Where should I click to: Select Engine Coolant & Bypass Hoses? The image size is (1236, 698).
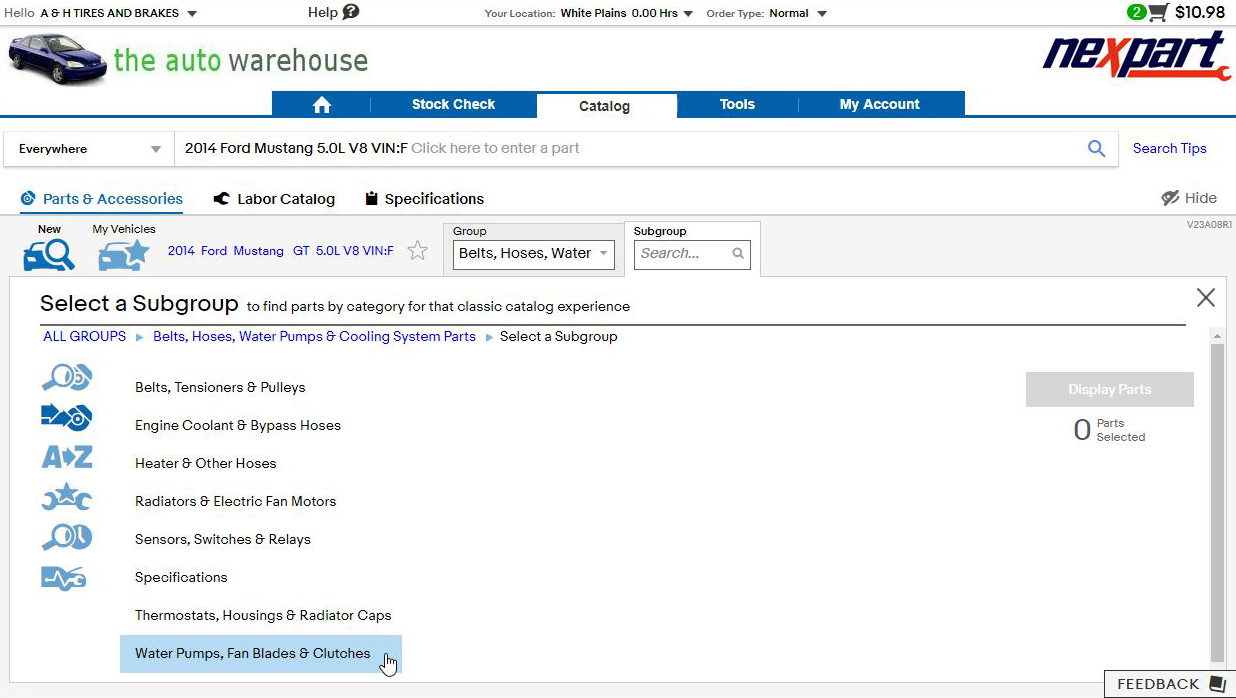238,426
